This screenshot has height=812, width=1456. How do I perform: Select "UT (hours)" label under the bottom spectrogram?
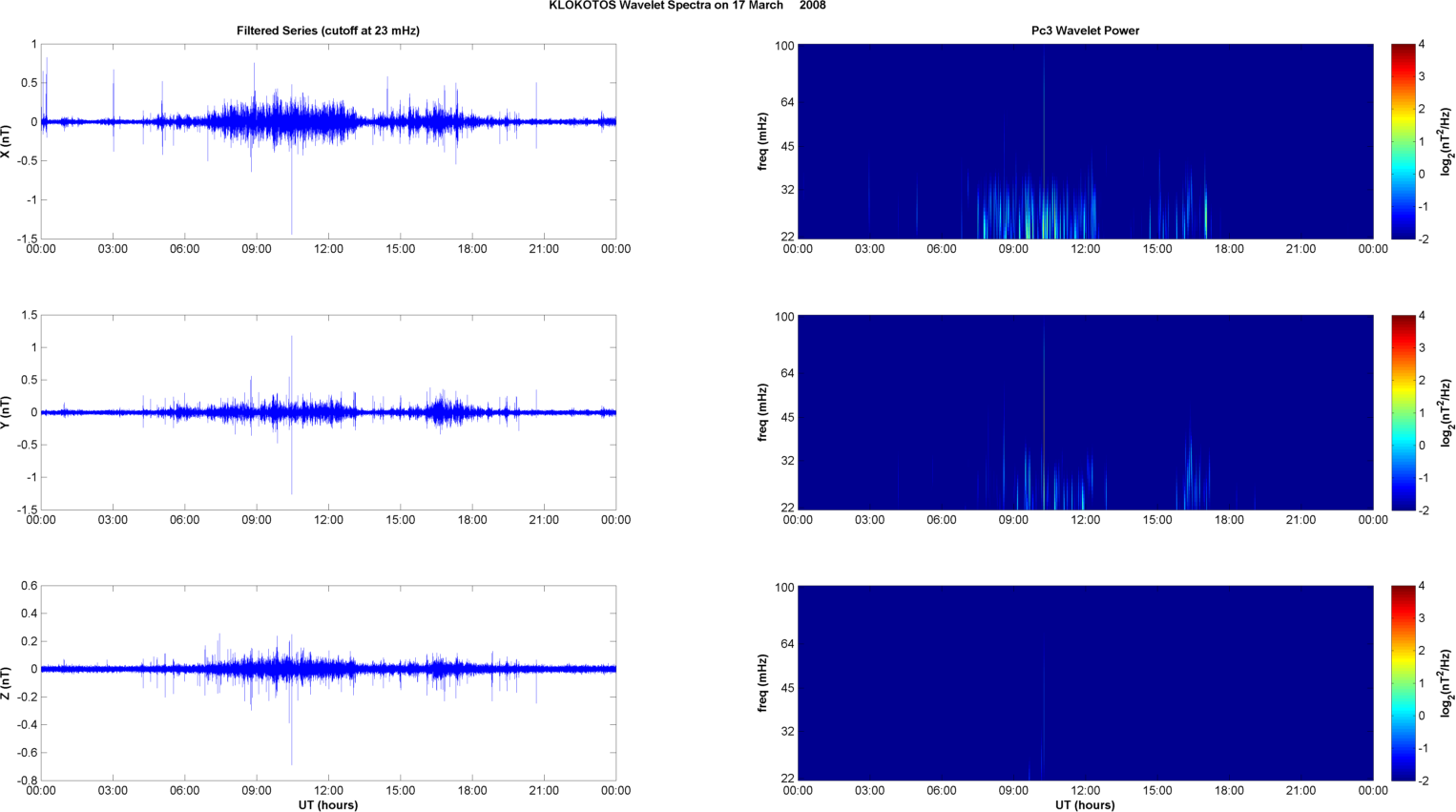1085,805
